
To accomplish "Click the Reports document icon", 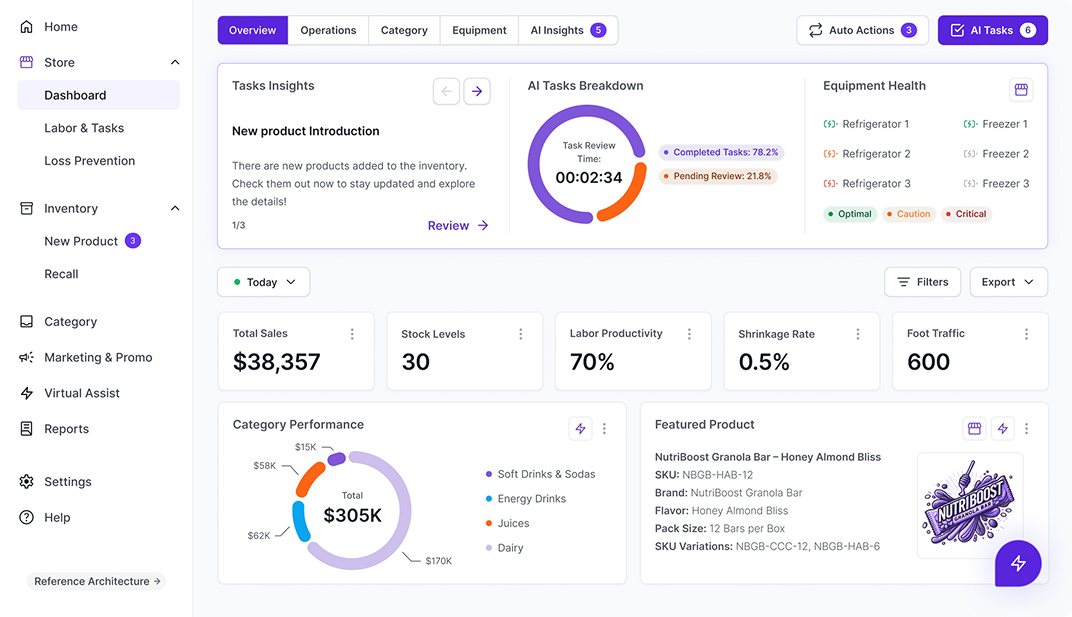I will (x=27, y=429).
